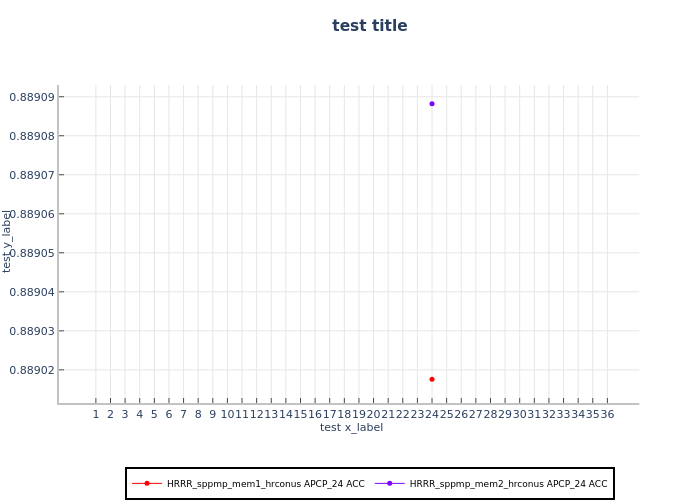Screen dimensions: 700x500
Task: Click x-axis tick label 5
Action: pyautogui.click(x=154, y=415)
